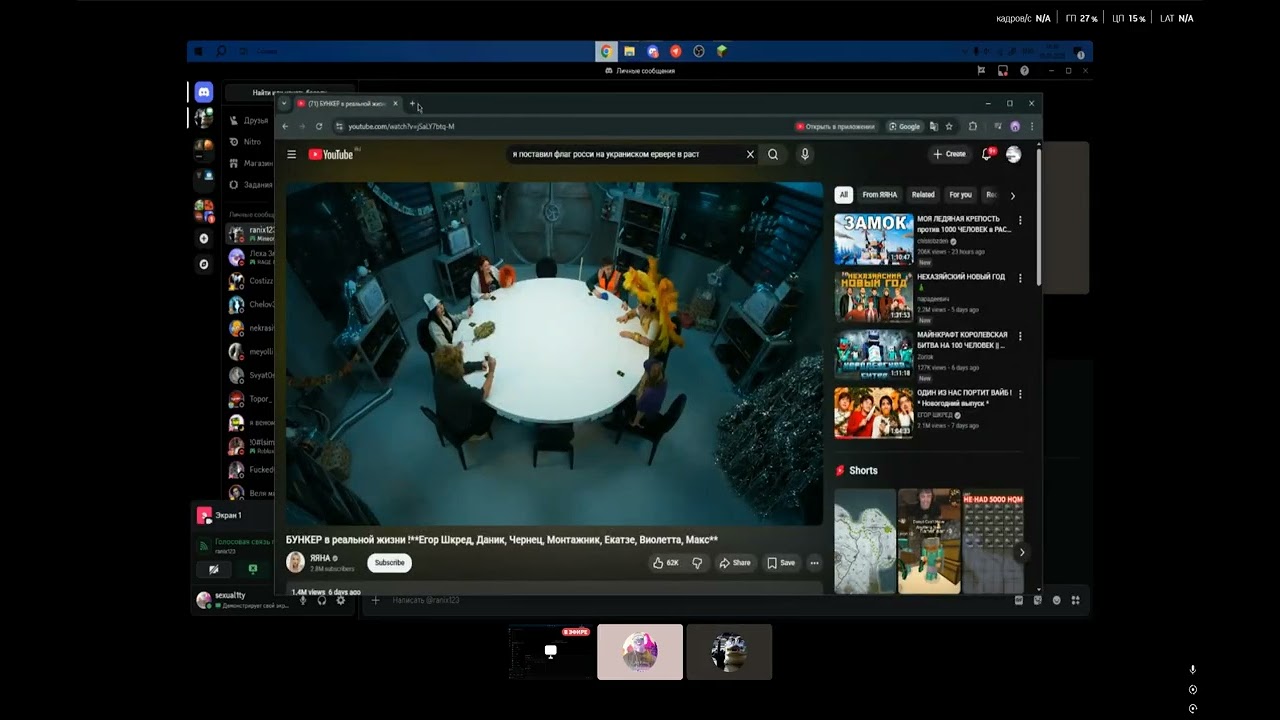Viewport: 1280px width, 720px height.
Task: Add a server in Discord sidebar
Action: coord(204,238)
